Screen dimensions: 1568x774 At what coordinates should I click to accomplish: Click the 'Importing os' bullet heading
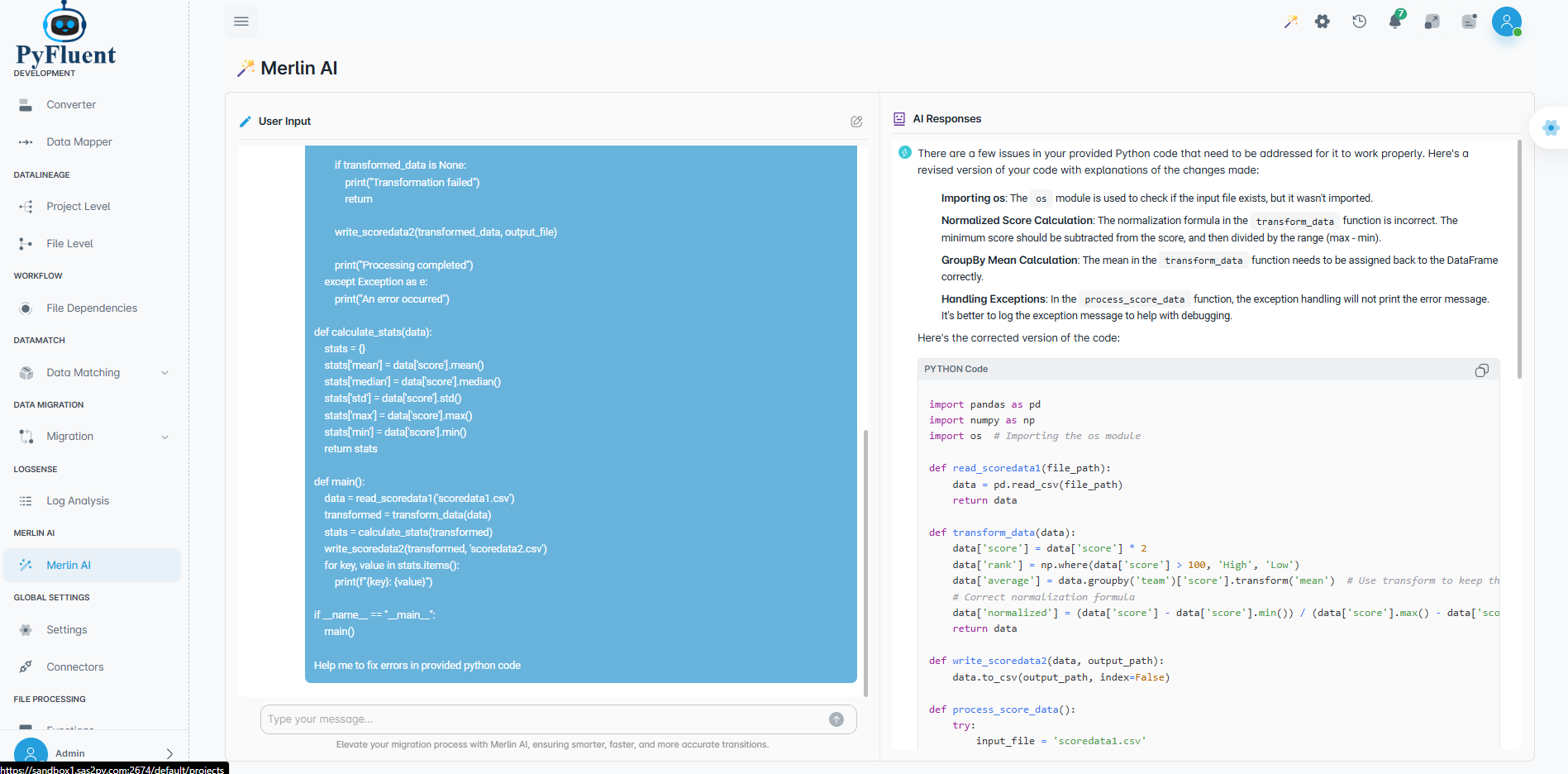973,198
